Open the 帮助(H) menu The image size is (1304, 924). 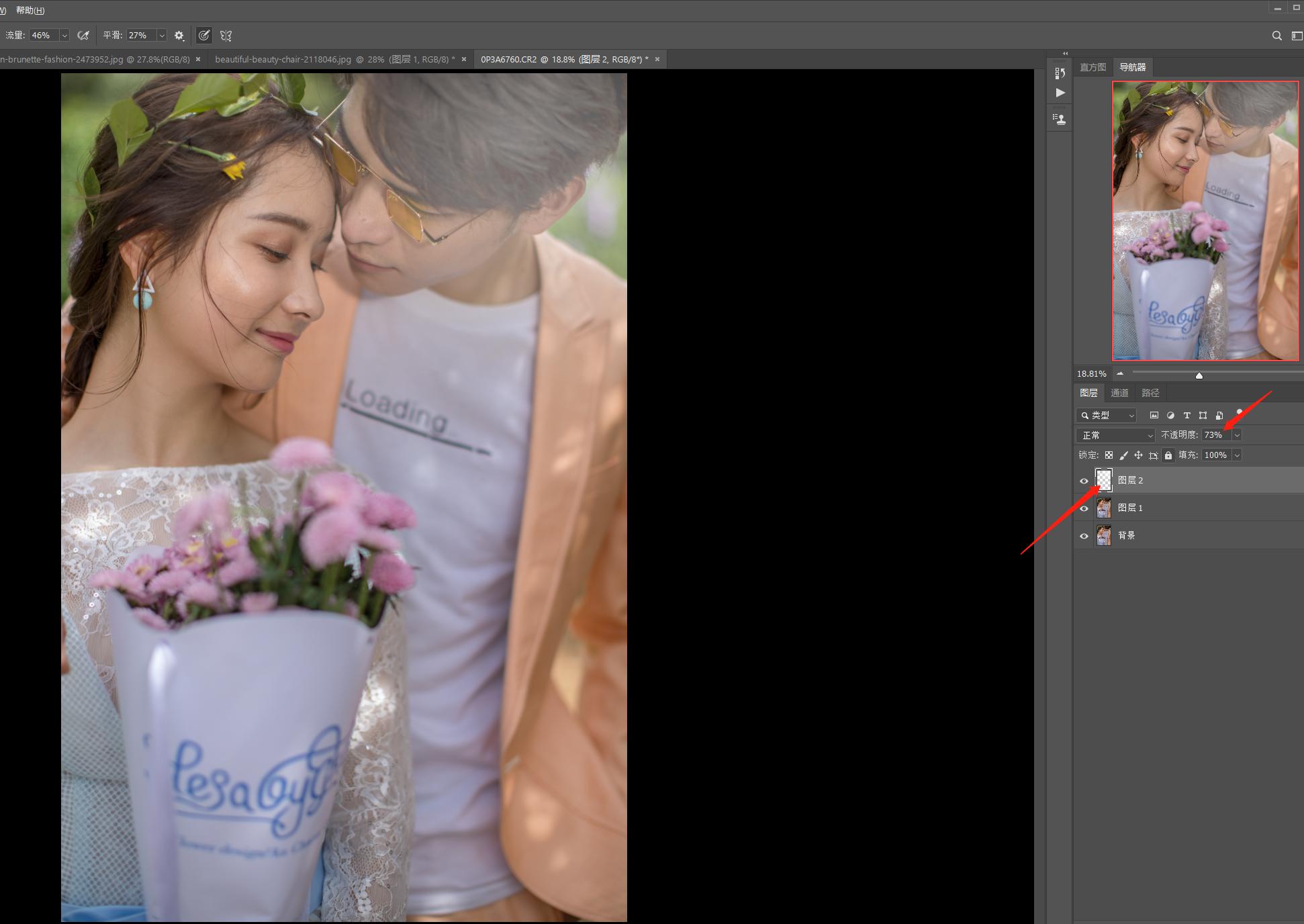(30, 10)
